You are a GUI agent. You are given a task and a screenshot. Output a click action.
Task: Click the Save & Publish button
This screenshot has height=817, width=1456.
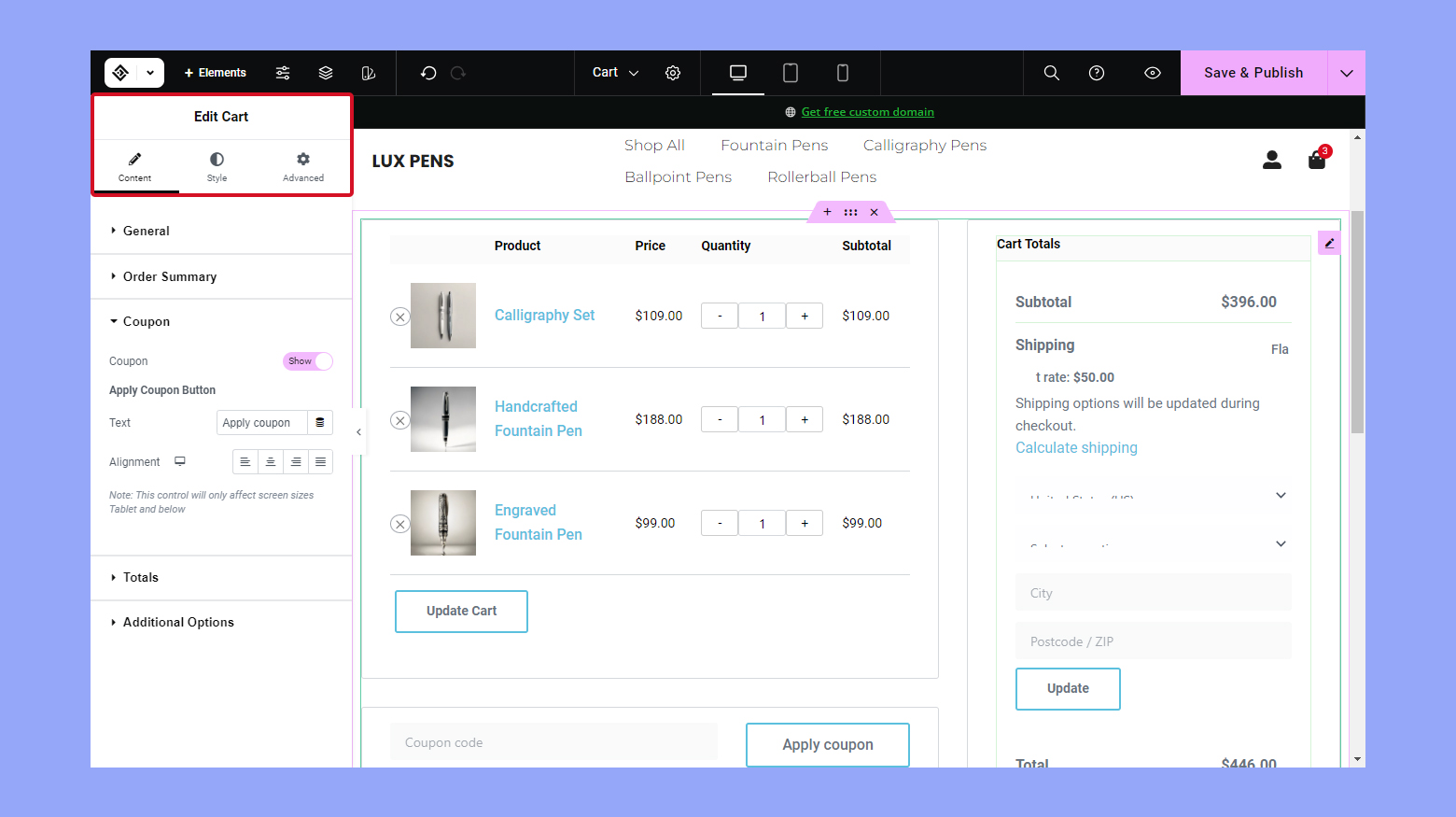click(x=1253, y=72)
